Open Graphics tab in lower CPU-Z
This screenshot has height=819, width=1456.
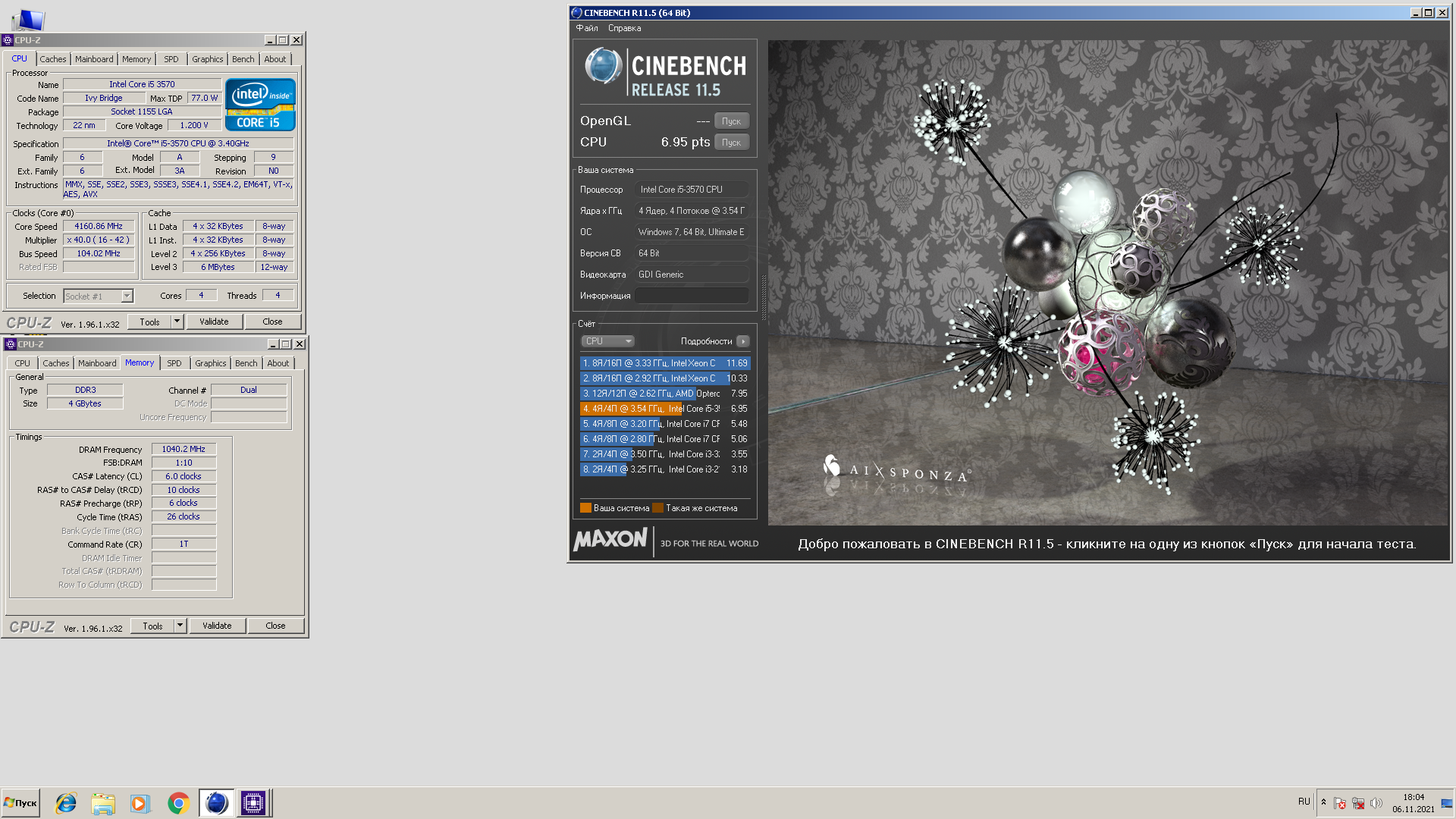click(x=210, y=363)
